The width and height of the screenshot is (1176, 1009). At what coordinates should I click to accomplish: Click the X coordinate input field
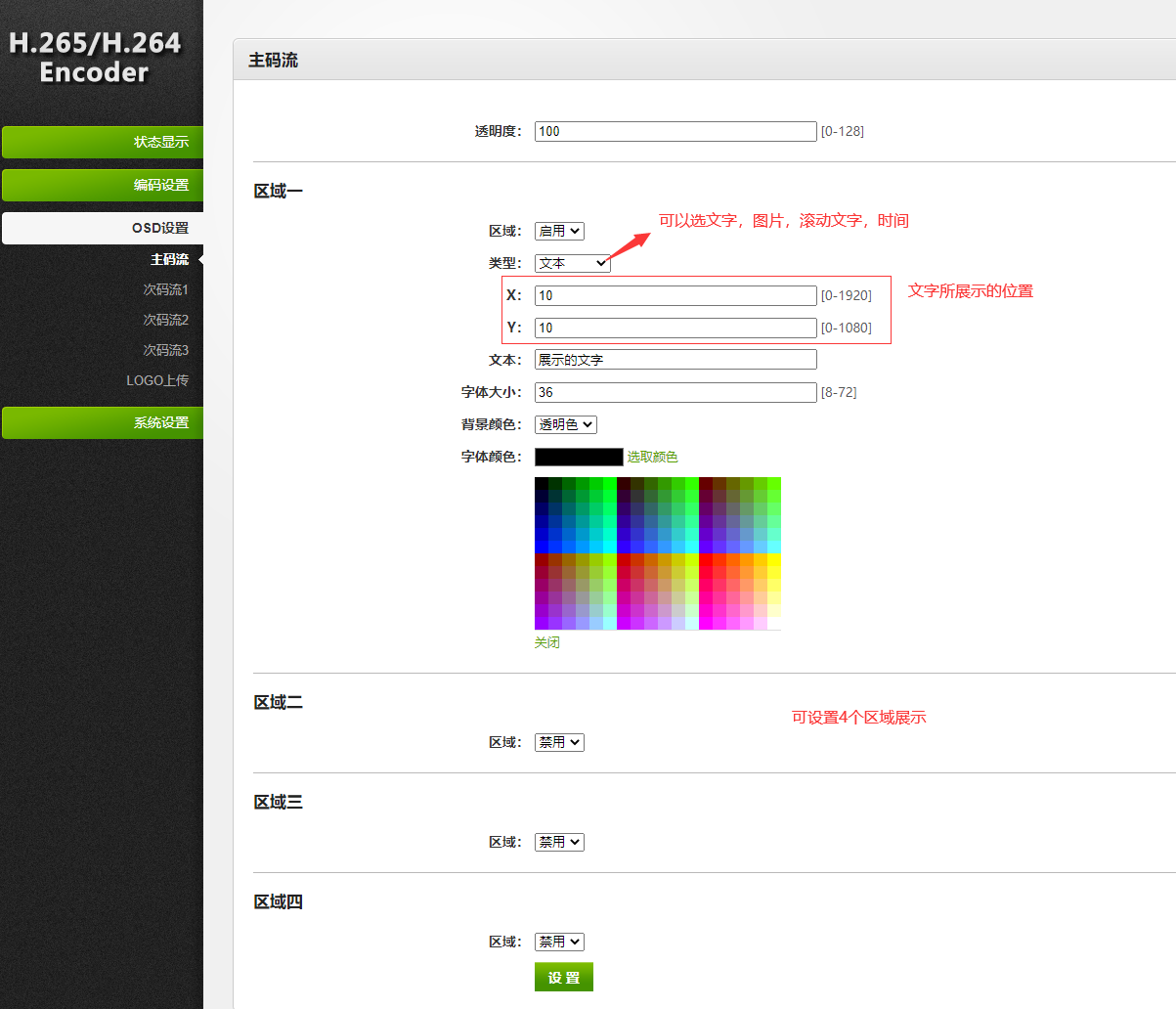coord(675,295)
